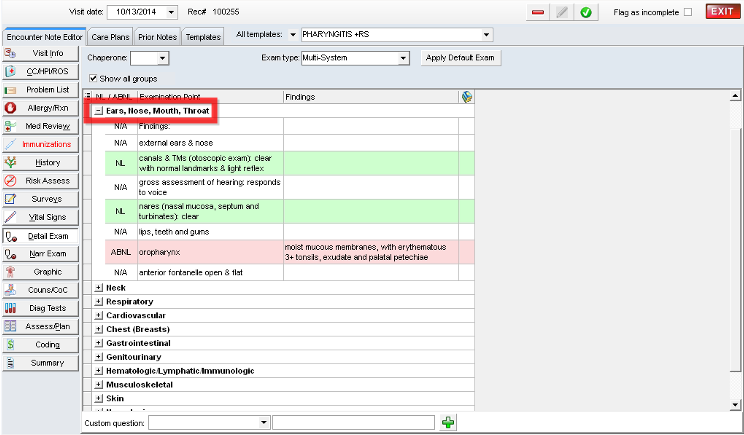Open the PHARYNGITIS +RS template combo box
This screenshot has height=435, width=744.
coord(397,35)
